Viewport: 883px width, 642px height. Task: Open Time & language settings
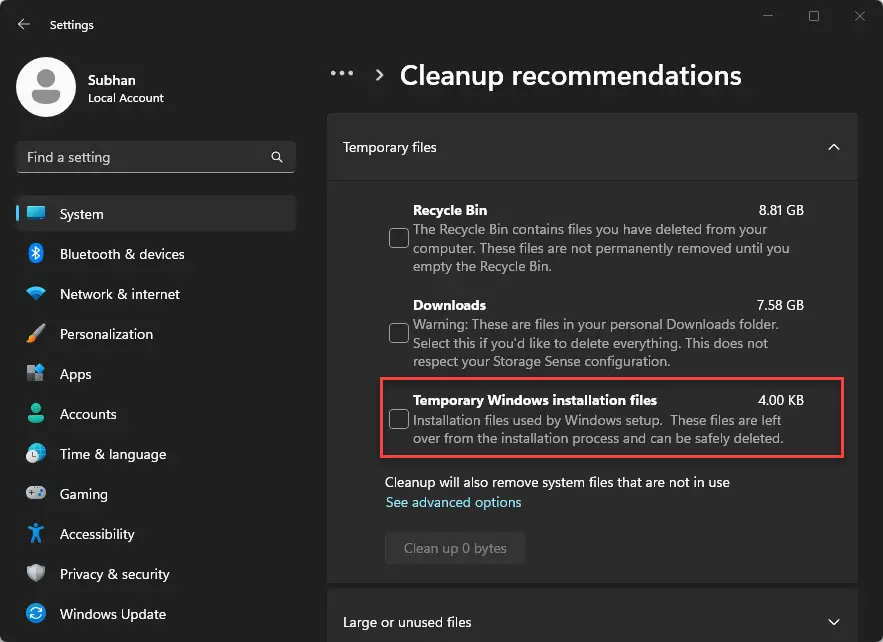point(36,454)
